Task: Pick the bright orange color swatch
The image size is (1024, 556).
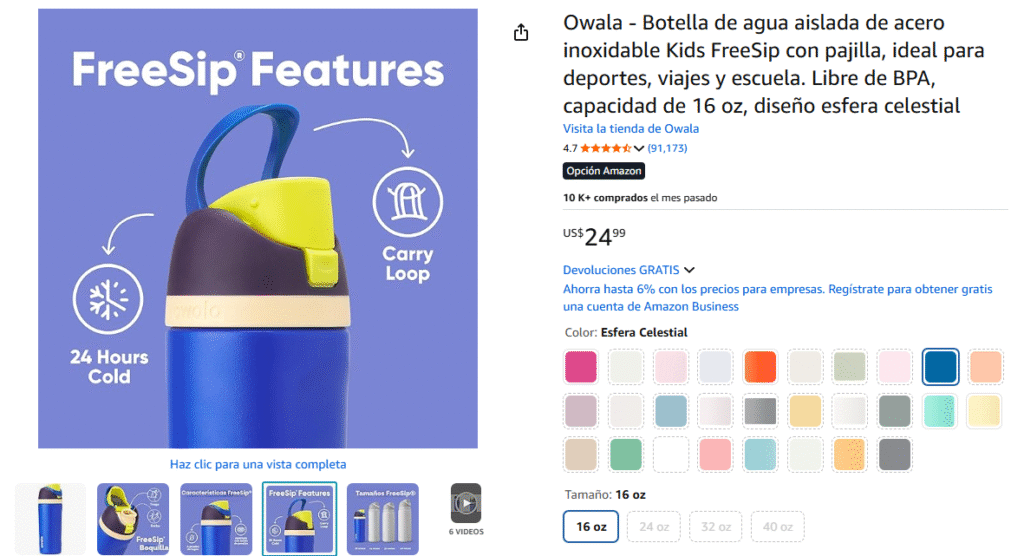Action: (x=761, y=367)
